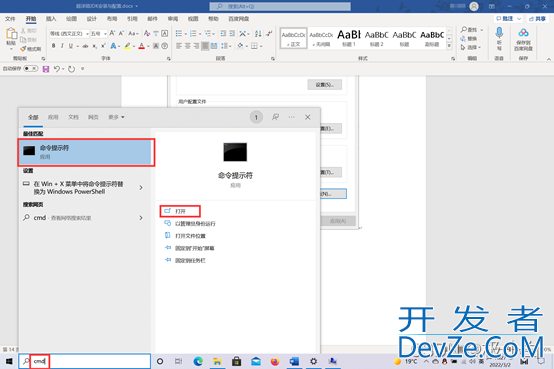Open Microsoft Edge from taskbar
The width and height of the screenshot is (554, 369).
(x=198, y=361)
